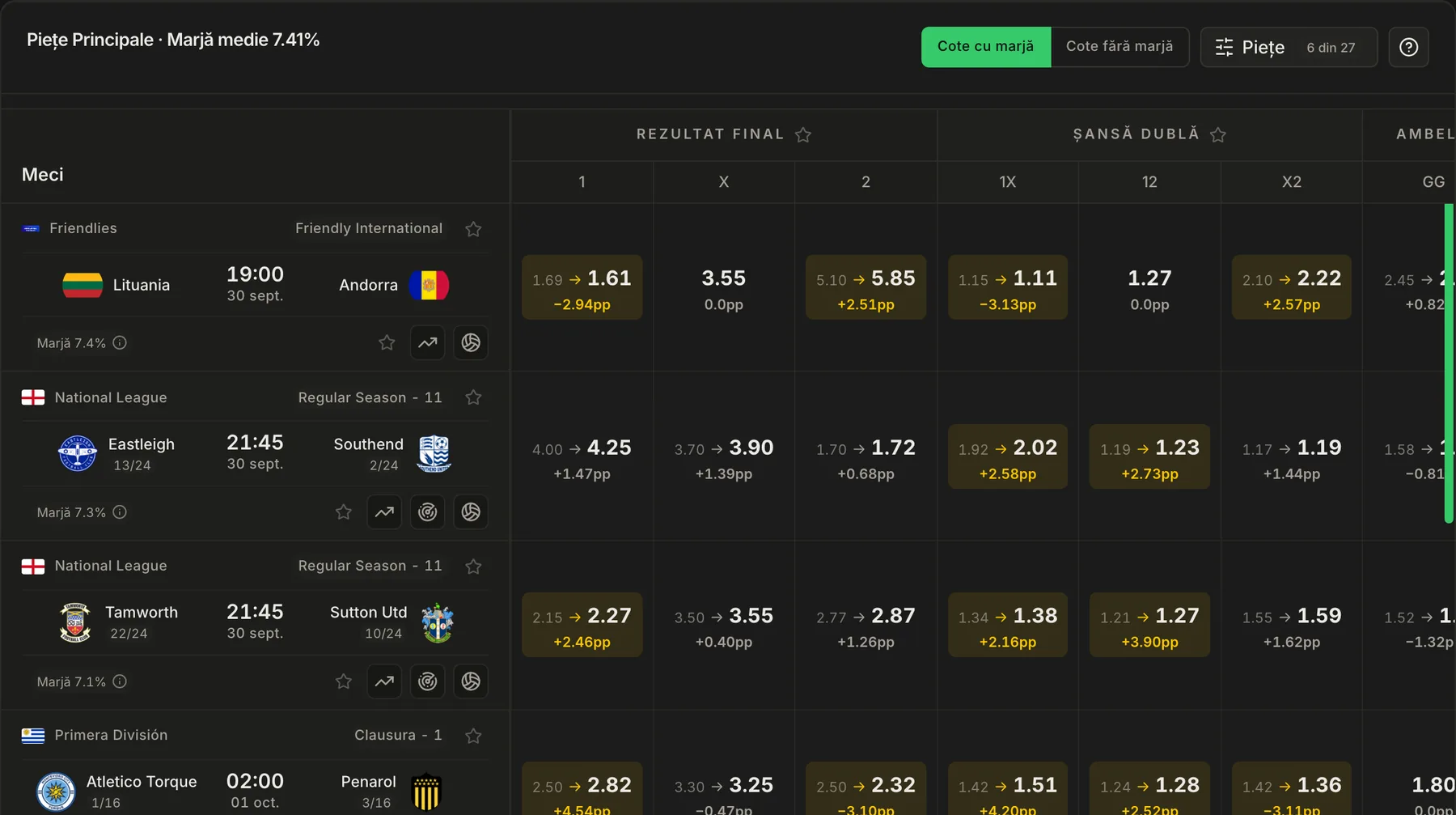The width and height of the screenshot is (1456, 815).
Task: Select Tamworth win odds 2.27
Action: click(582, 625)
